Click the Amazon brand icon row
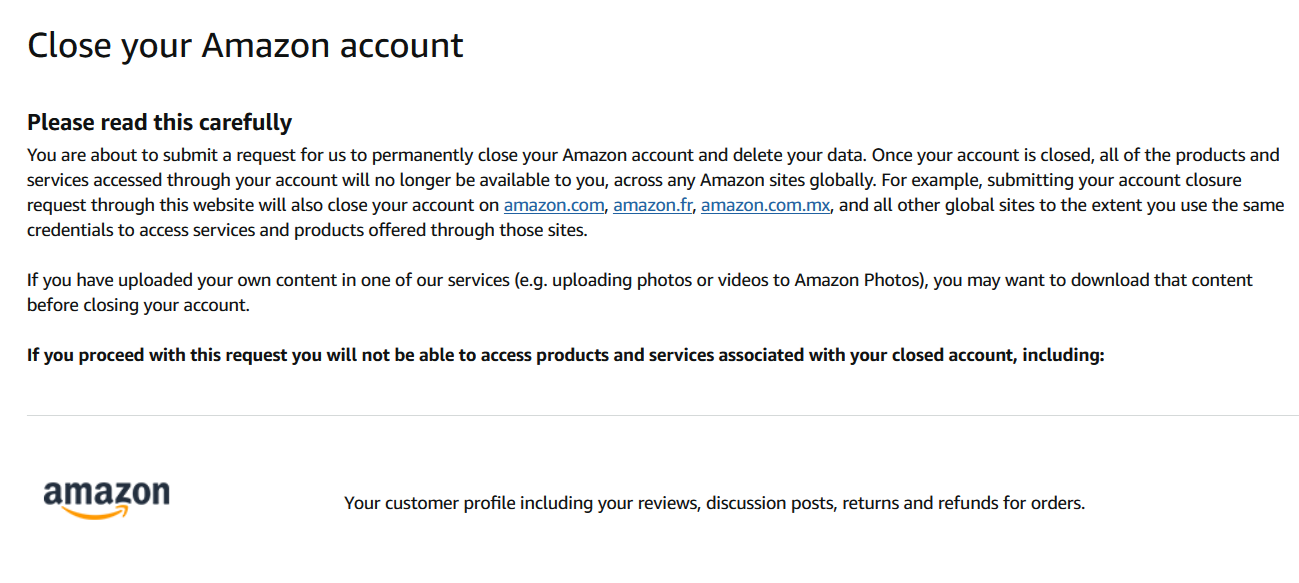This screenshot has width=1299, height=583. pyautogui.click(x=106, y=495)
